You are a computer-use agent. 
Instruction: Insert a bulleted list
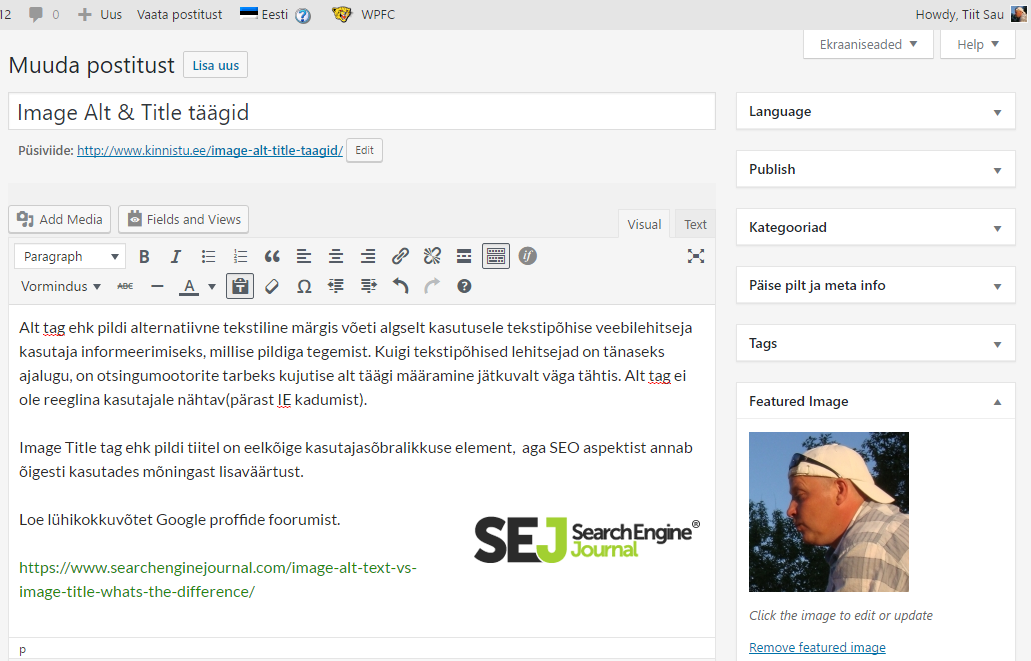point(208,257)
